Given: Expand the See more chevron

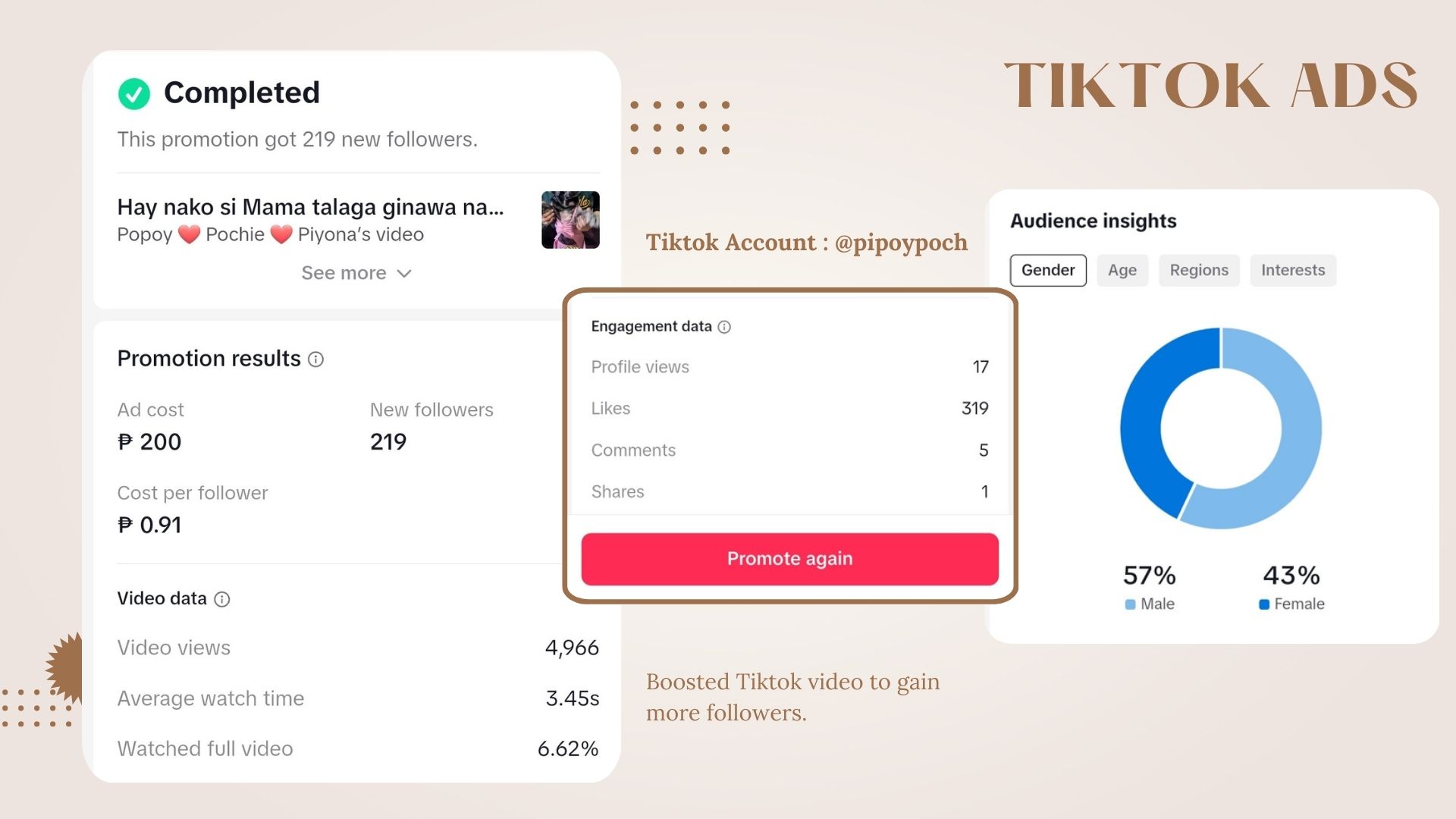Looking at the screenshot, I should tap(404, 274).
